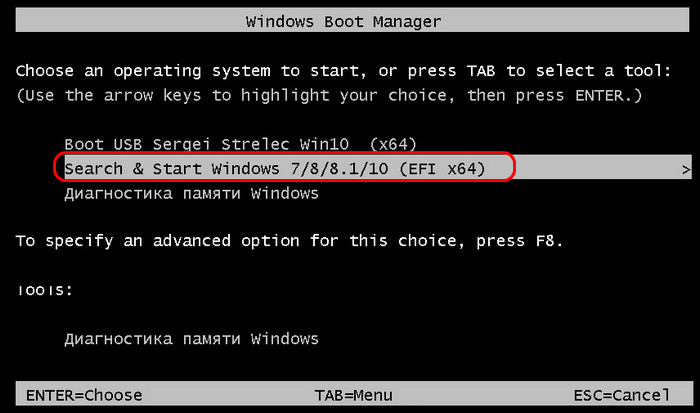Image resolution: width=700 pixels, height=413 pixels.
Task: Click ESC=Cancel in the bottom bar
Action: pos(622,395)
